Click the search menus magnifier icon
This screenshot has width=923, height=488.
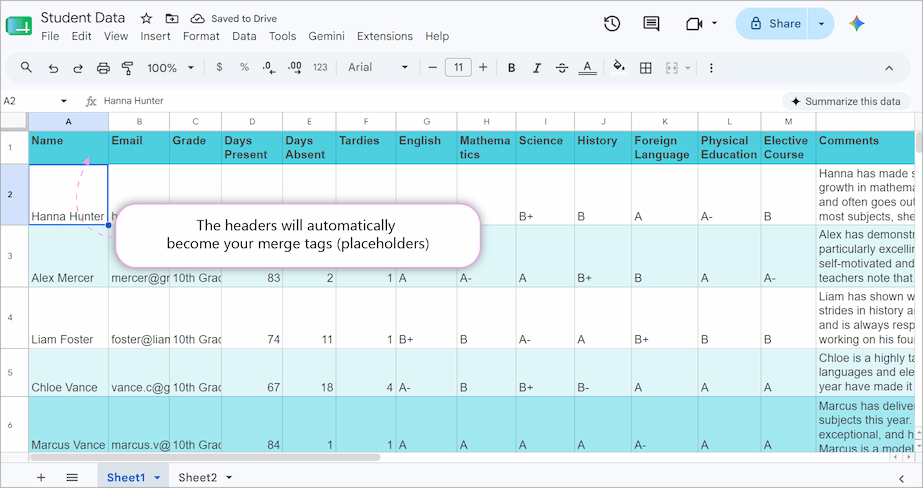pyautogui.click(x=26, y=68)
